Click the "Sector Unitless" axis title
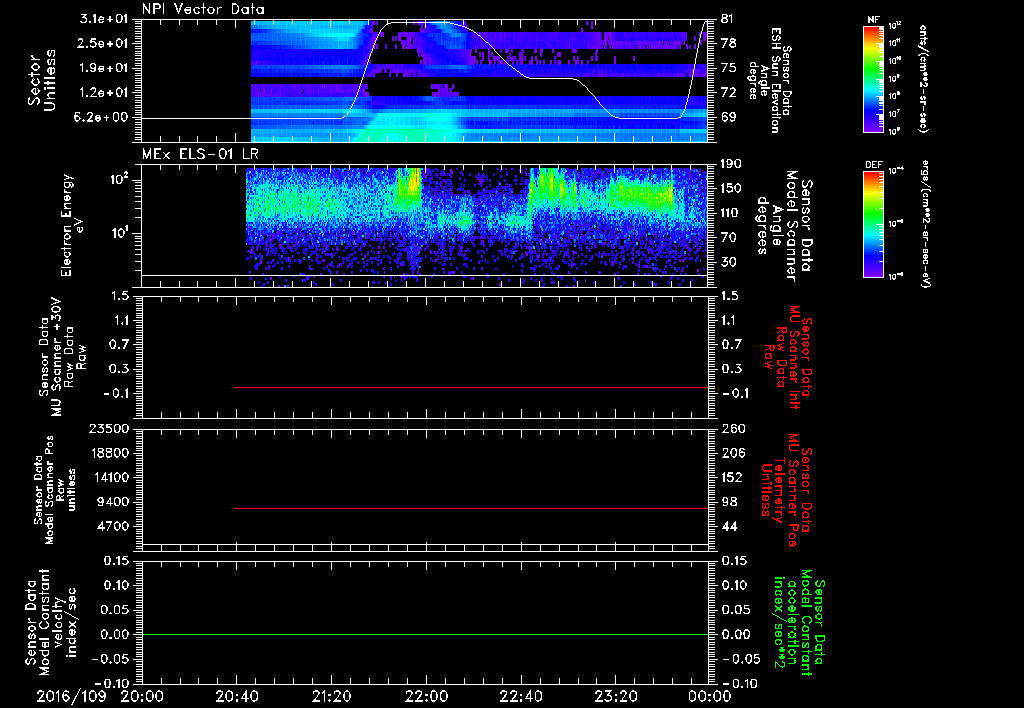 coord(41,80)
